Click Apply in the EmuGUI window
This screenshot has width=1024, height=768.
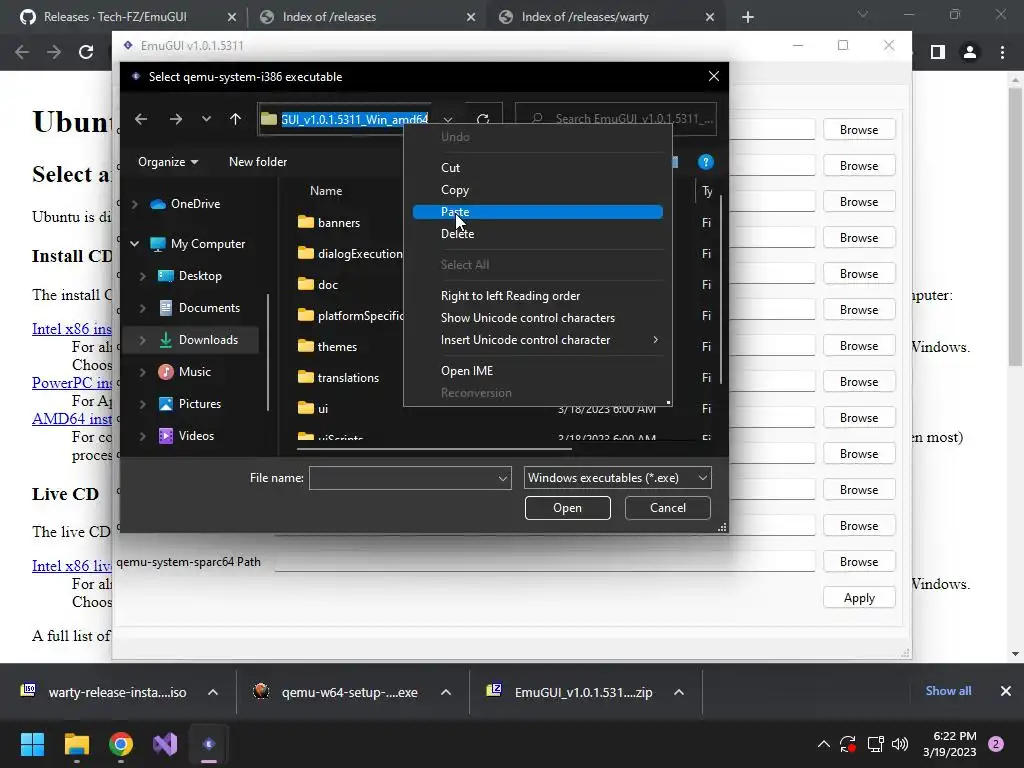(859, 598)
